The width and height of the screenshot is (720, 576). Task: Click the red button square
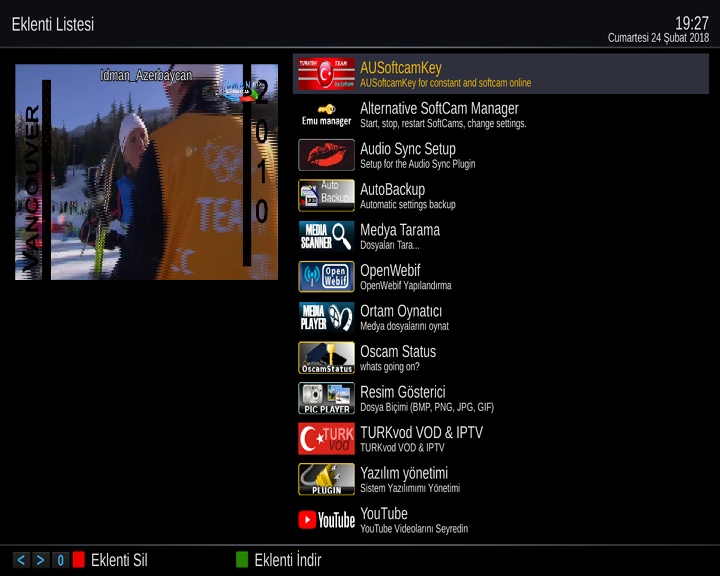(x=79, y=559)
